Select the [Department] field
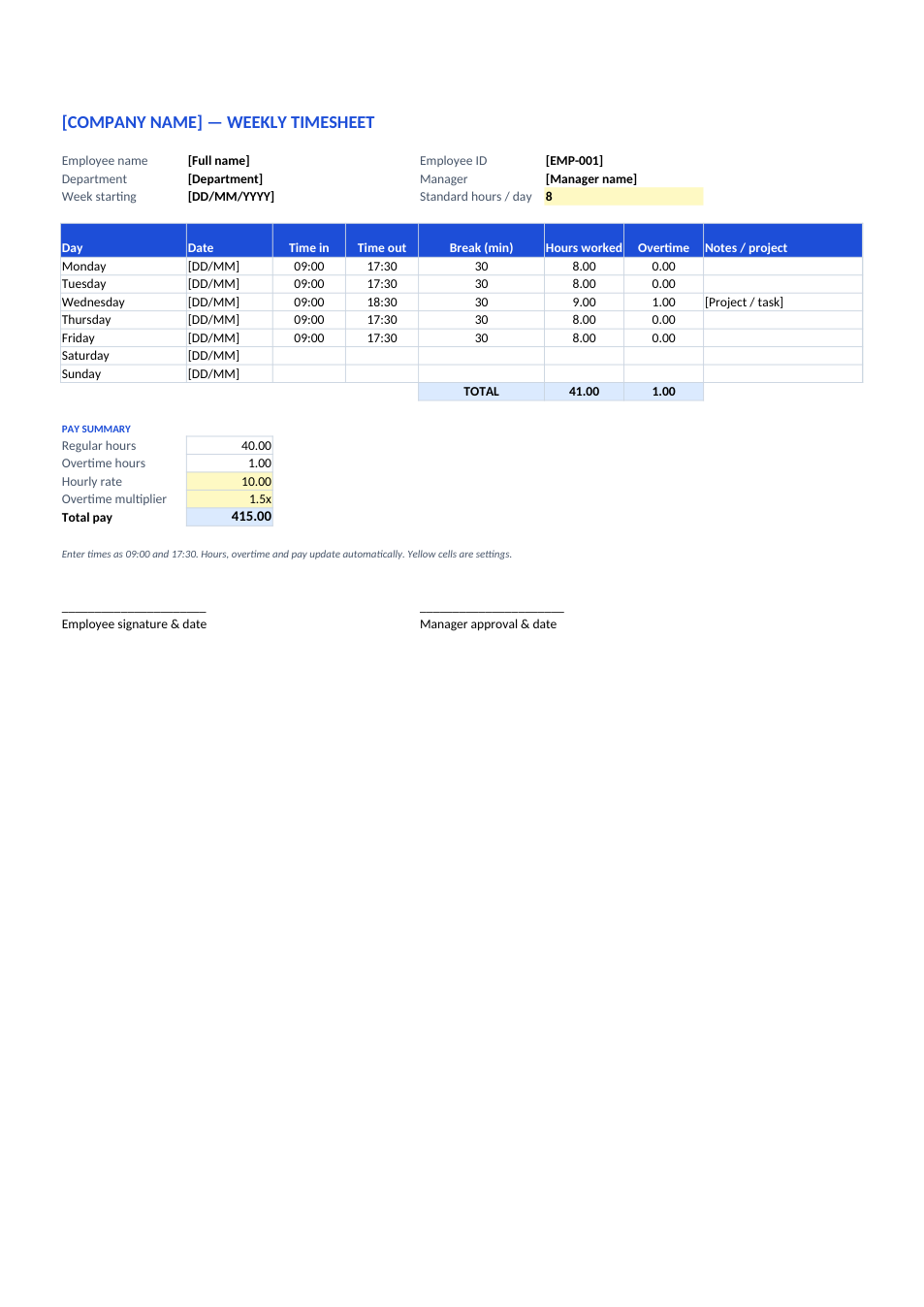 [x=225, y=179]
